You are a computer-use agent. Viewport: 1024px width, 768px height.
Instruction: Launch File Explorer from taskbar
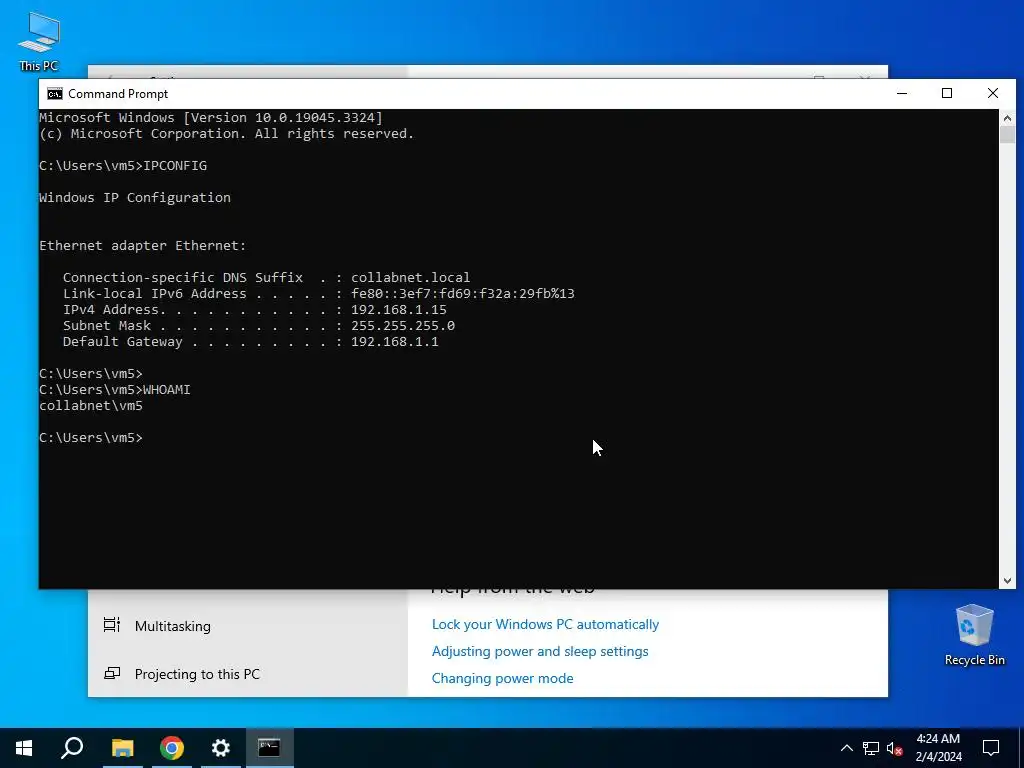coord(122,748)
